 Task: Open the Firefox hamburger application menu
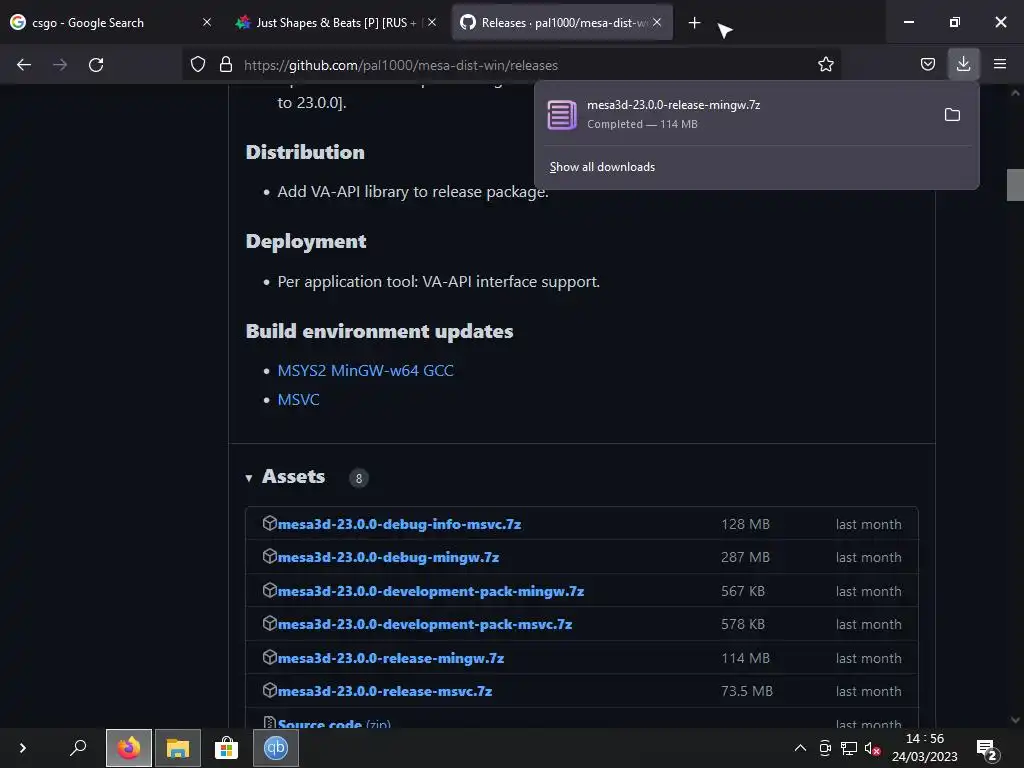(1000, 64)
